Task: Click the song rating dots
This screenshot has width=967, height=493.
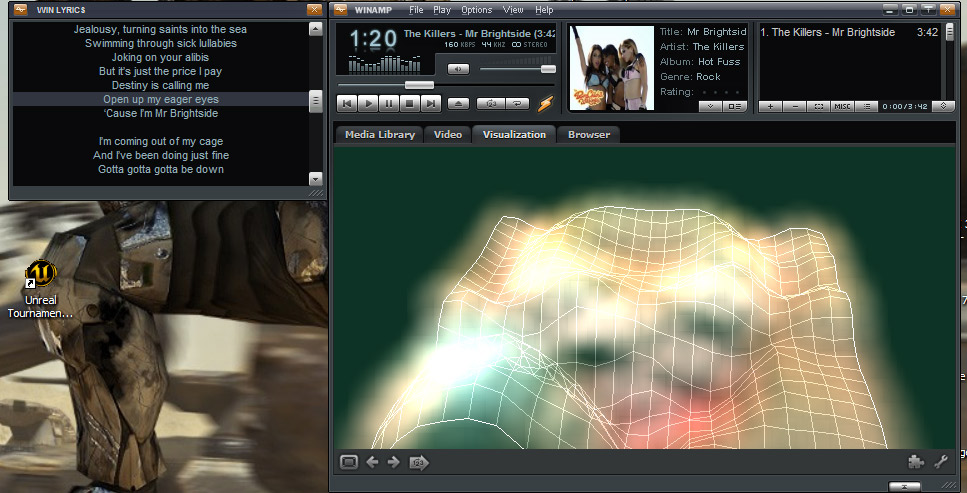Action: (x=723, y=92)
